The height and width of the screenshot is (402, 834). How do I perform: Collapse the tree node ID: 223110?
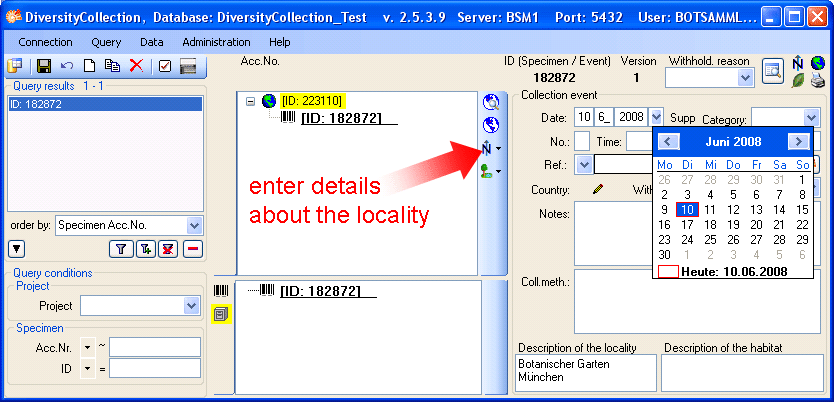[251, 101]
